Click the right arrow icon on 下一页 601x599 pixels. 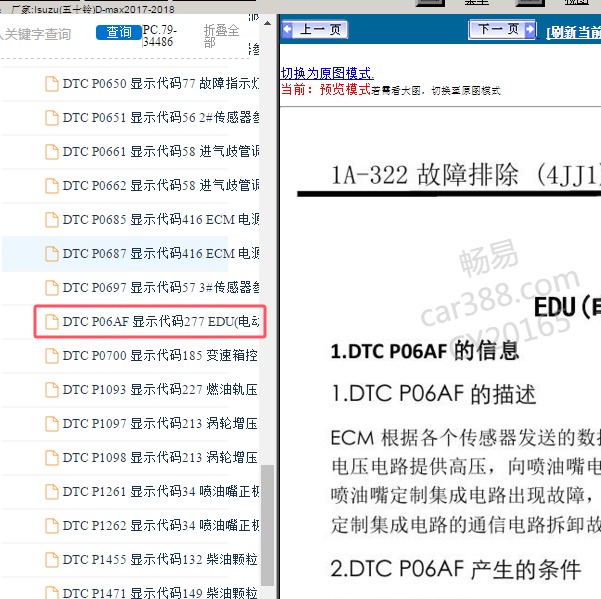click(x=530, y=30)
